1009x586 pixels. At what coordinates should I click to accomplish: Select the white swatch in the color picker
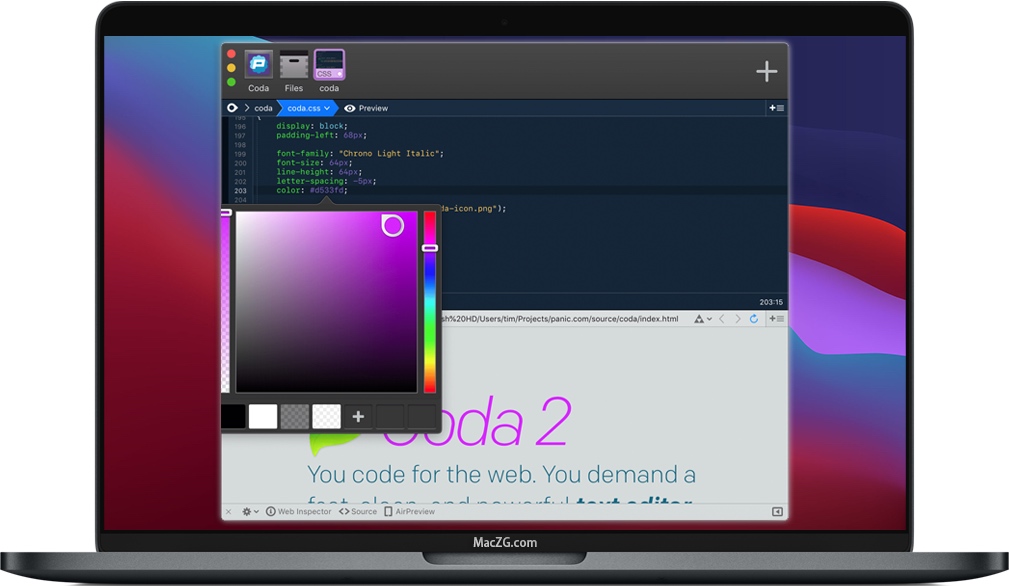tap(263, 414)
